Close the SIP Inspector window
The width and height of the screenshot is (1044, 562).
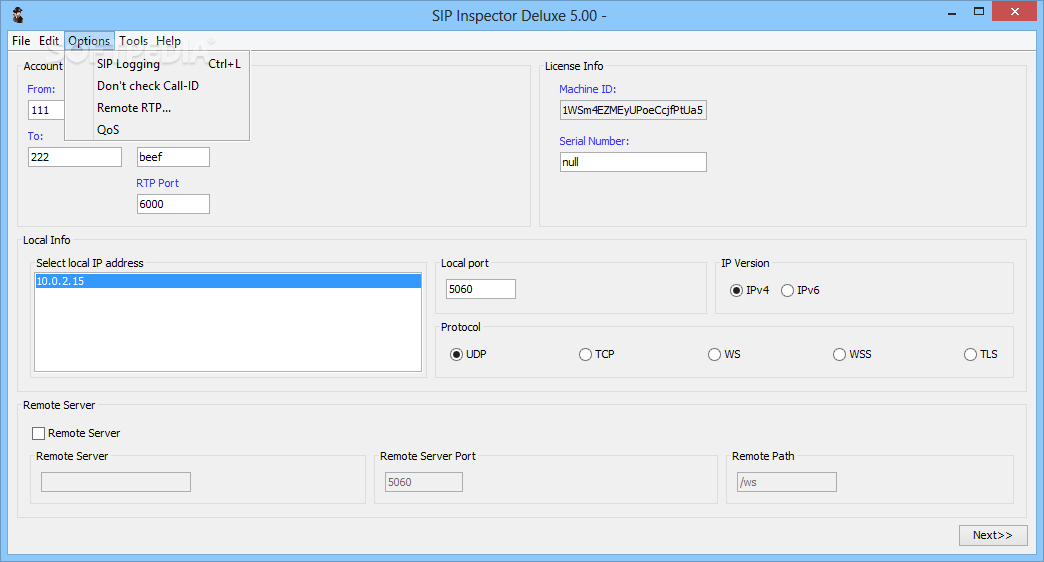1015,11
